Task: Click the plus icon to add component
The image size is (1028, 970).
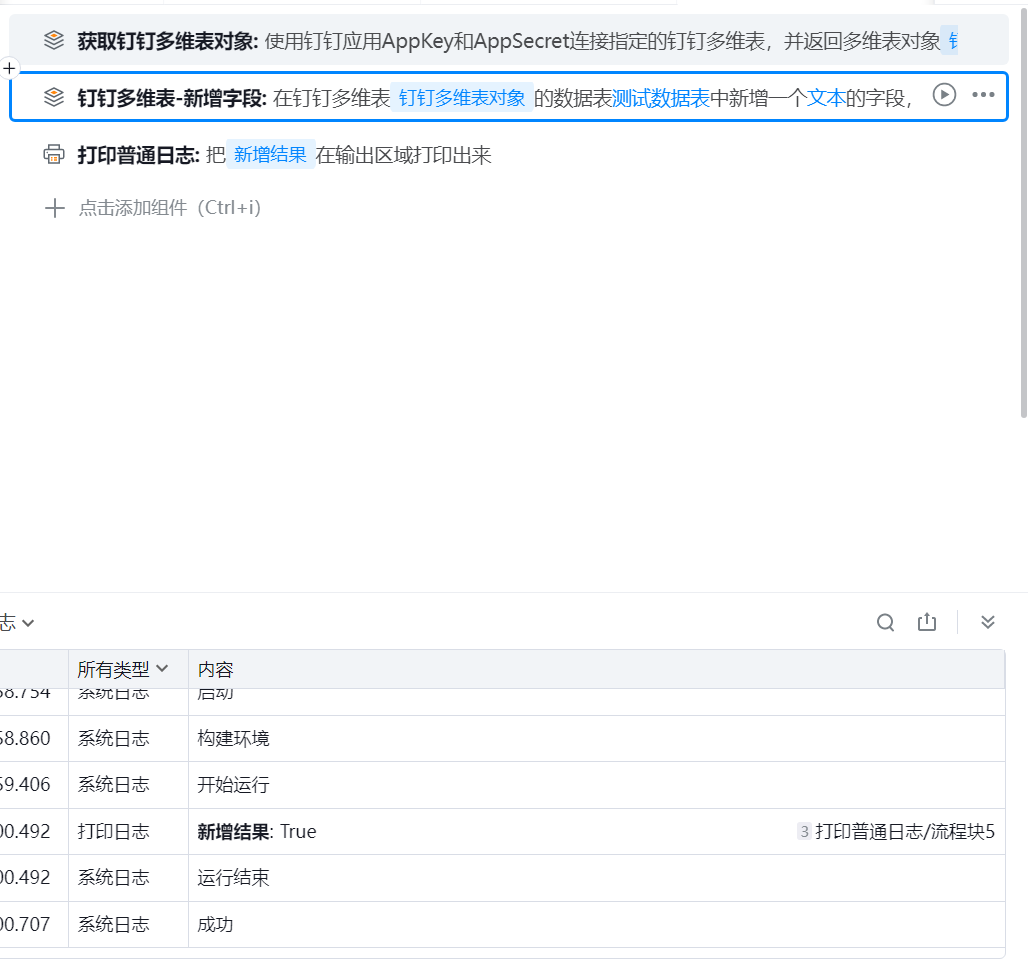Action: tap(55, 208)
